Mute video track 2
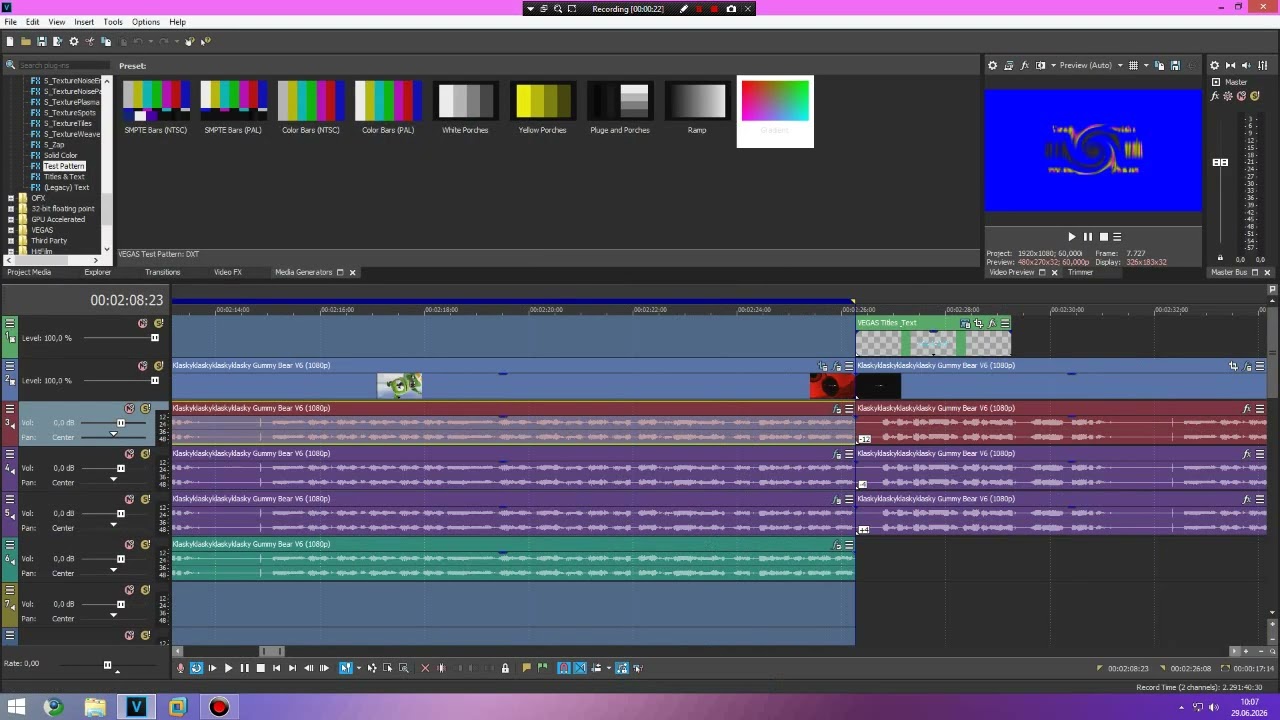Image resolution: width=1280 pixels, height=720 pixels. [142, 366]
